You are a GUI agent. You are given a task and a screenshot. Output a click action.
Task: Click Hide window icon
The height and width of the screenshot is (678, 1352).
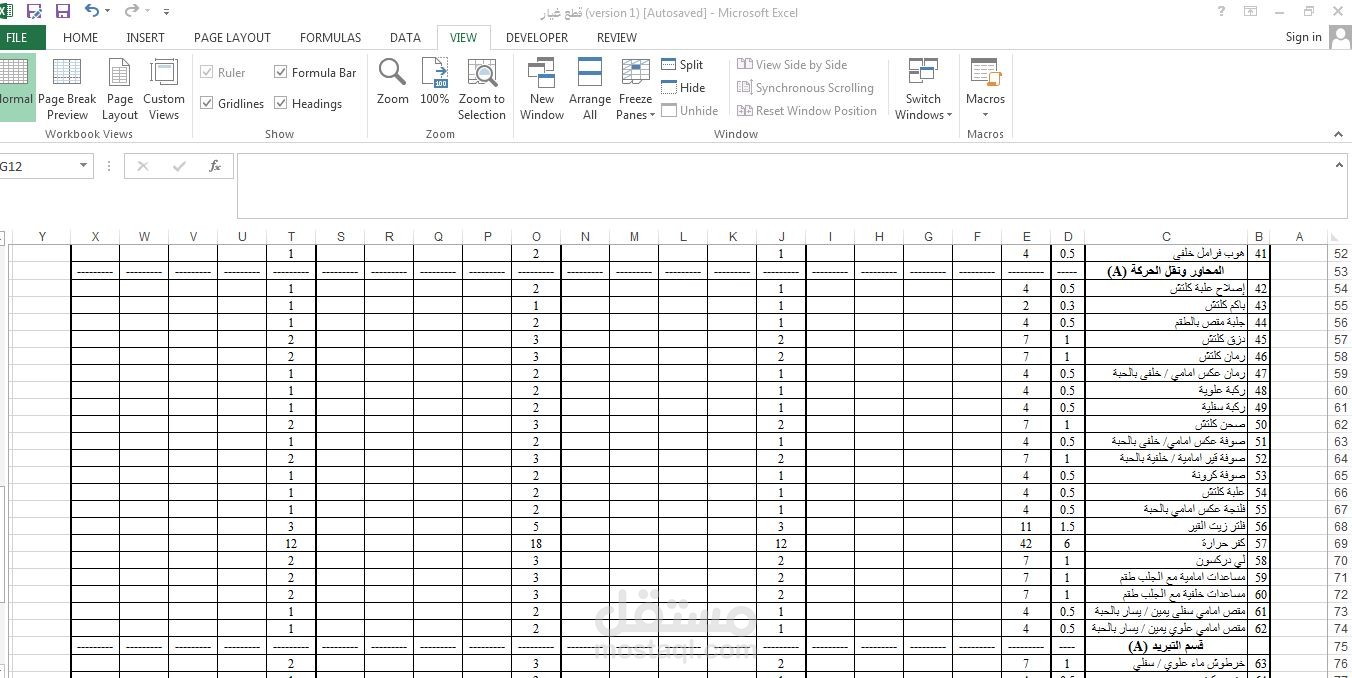tap(669, 88)
